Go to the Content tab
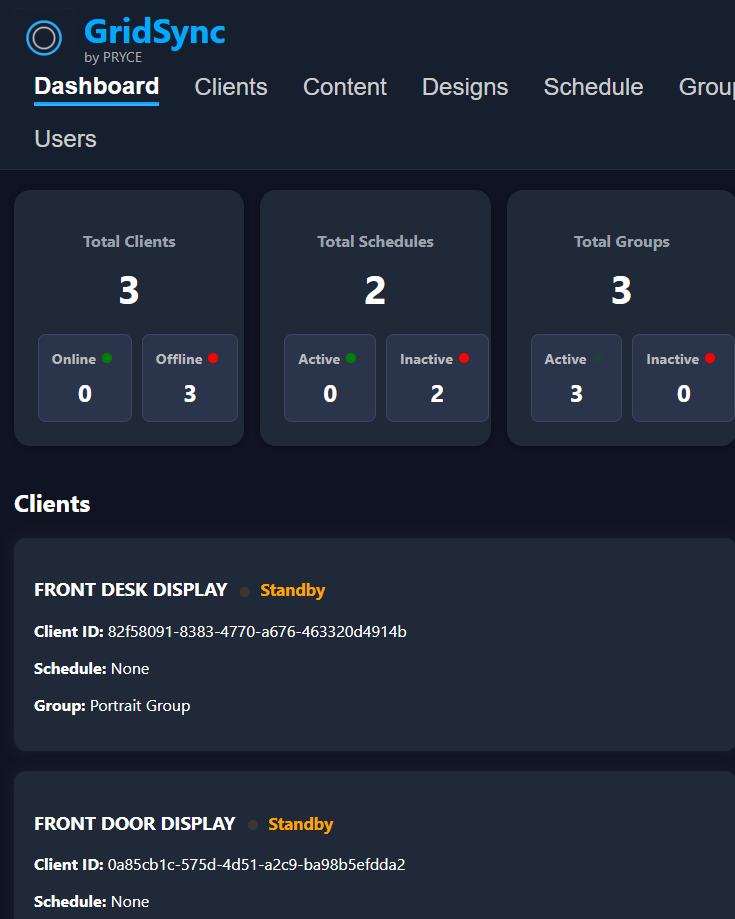Viewport: 735px width, 919px height. [x=344, y=87]
